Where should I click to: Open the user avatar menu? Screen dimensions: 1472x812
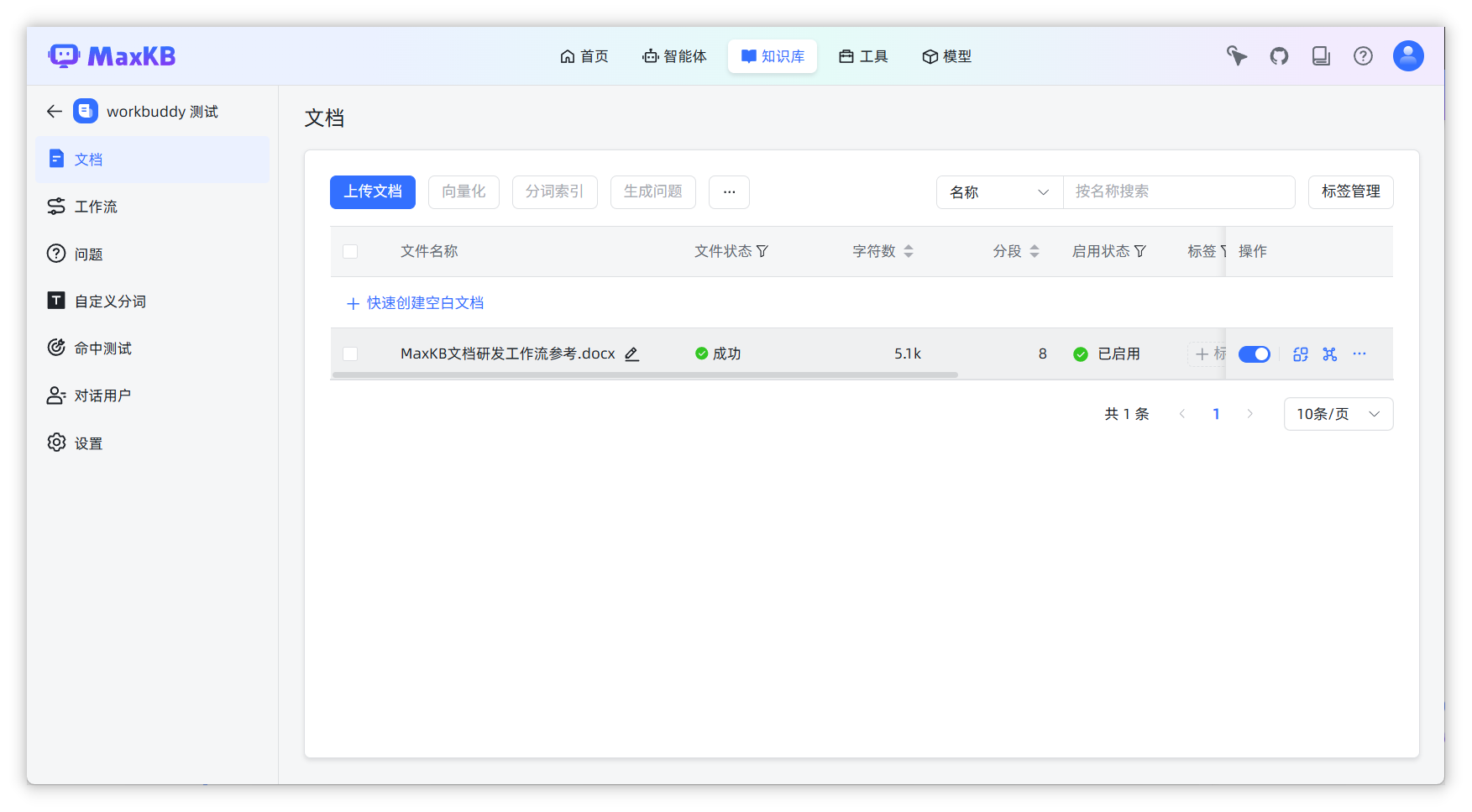pyautogui.click(x=1408, y=56)
